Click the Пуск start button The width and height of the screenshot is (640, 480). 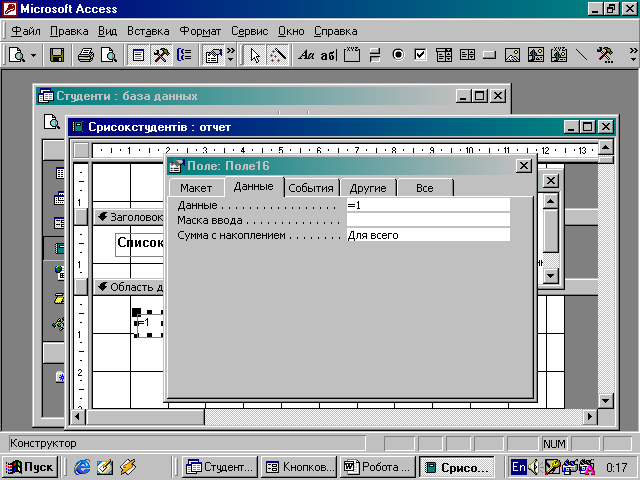tap(29, 467)
